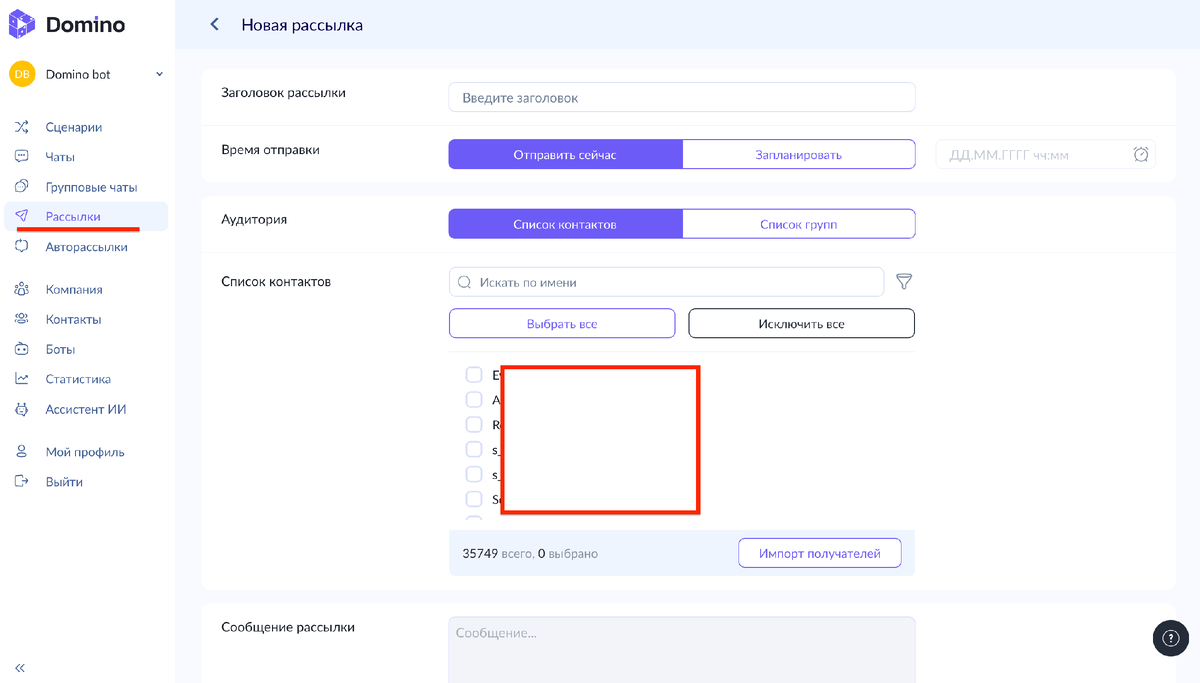The height and width of the screenshot is (683, 1200).
Task: Open Чаты menu item
Action: coord(60,157)
